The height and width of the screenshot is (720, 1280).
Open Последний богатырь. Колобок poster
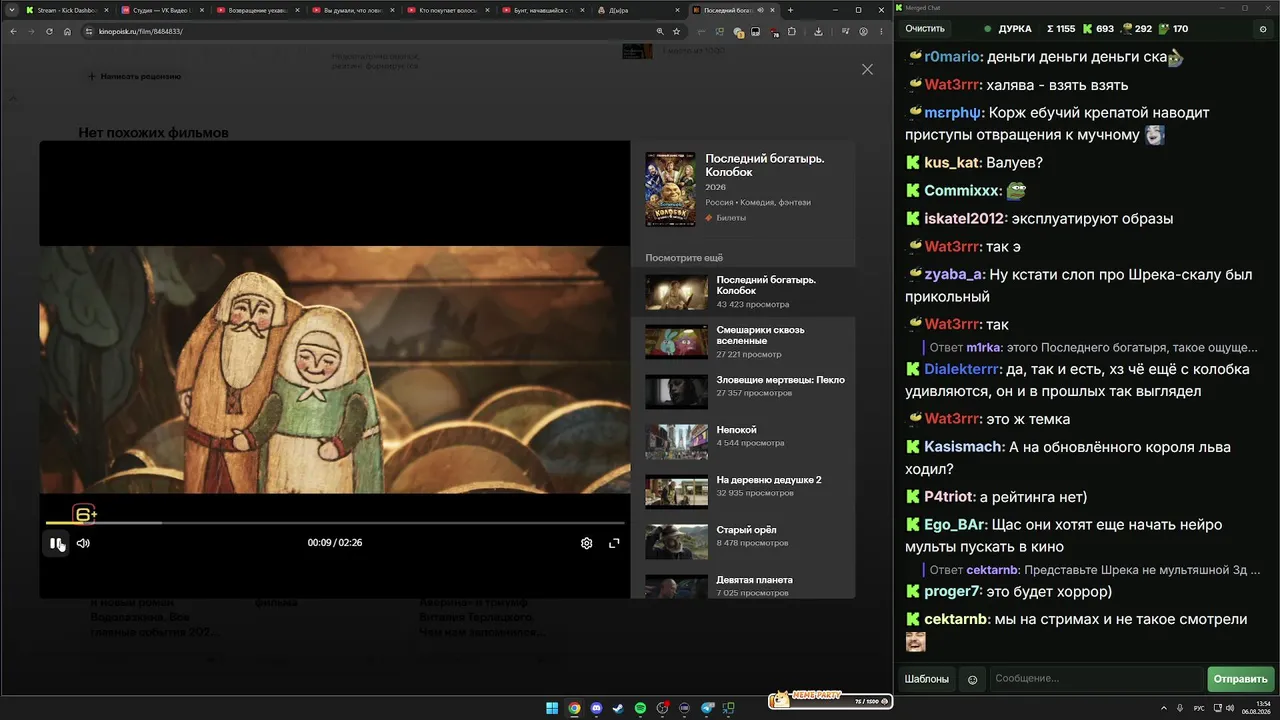point(670,189)
